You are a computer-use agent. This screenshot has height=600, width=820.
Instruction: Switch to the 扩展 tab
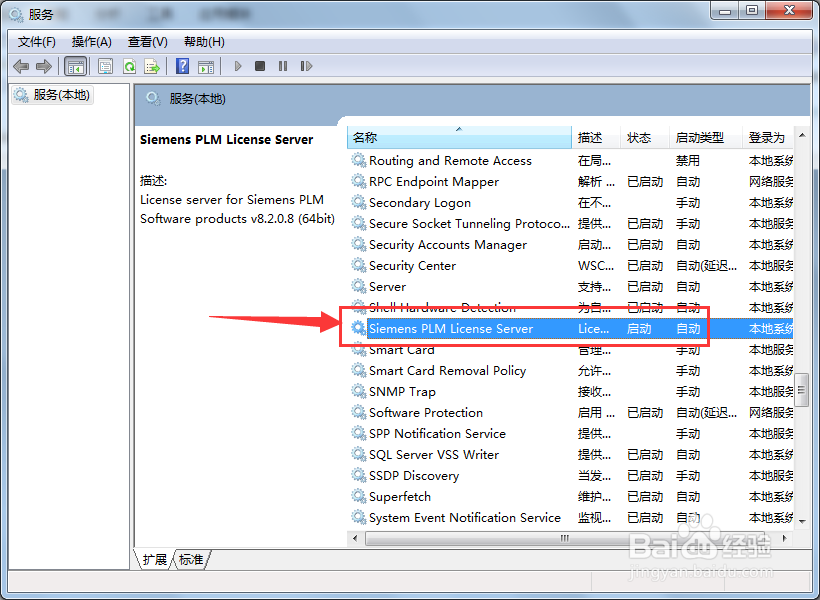pos(154,560)
